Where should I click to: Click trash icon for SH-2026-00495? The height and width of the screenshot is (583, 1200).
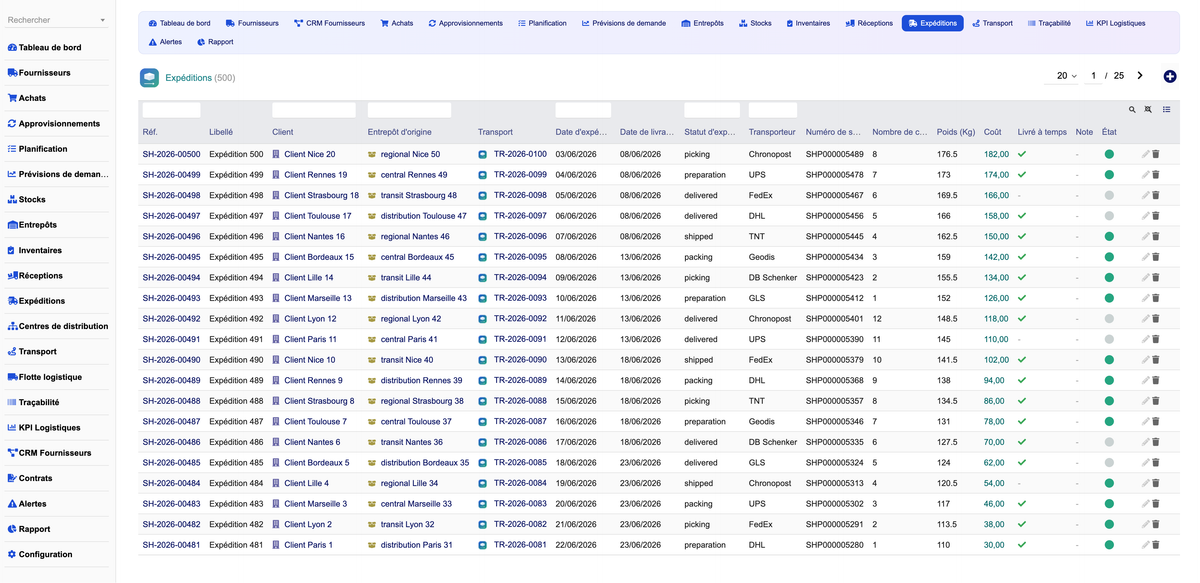[1156, 257]
